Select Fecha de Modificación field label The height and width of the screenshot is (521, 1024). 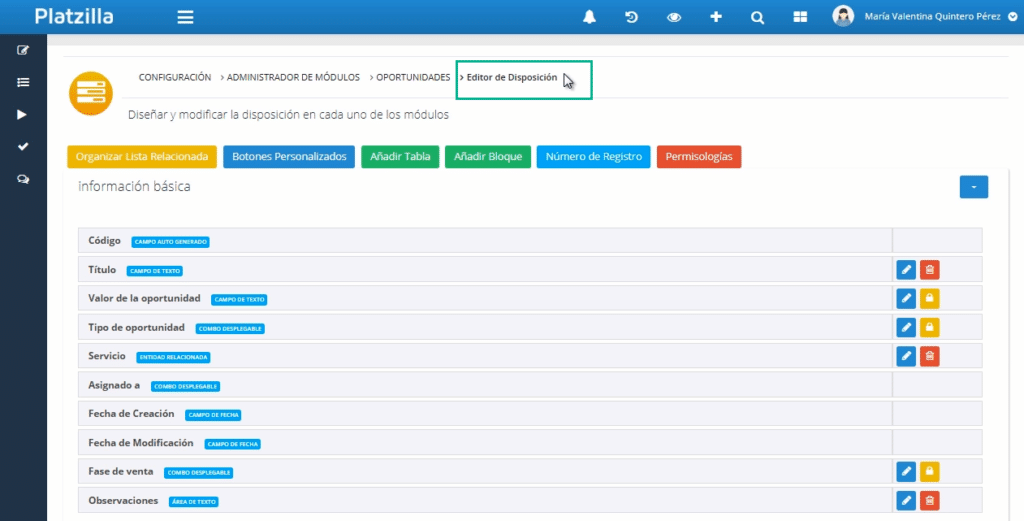(x=140, y=443)
